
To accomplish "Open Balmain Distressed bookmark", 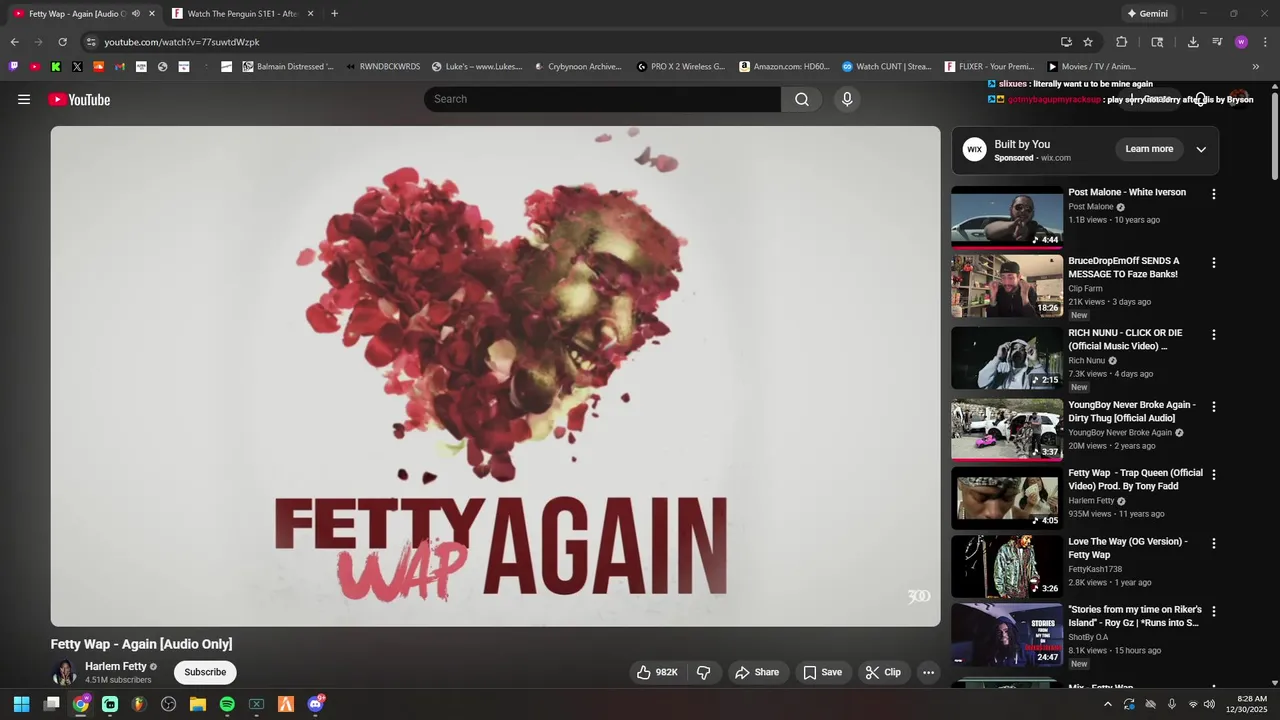I will click(288, 67).
